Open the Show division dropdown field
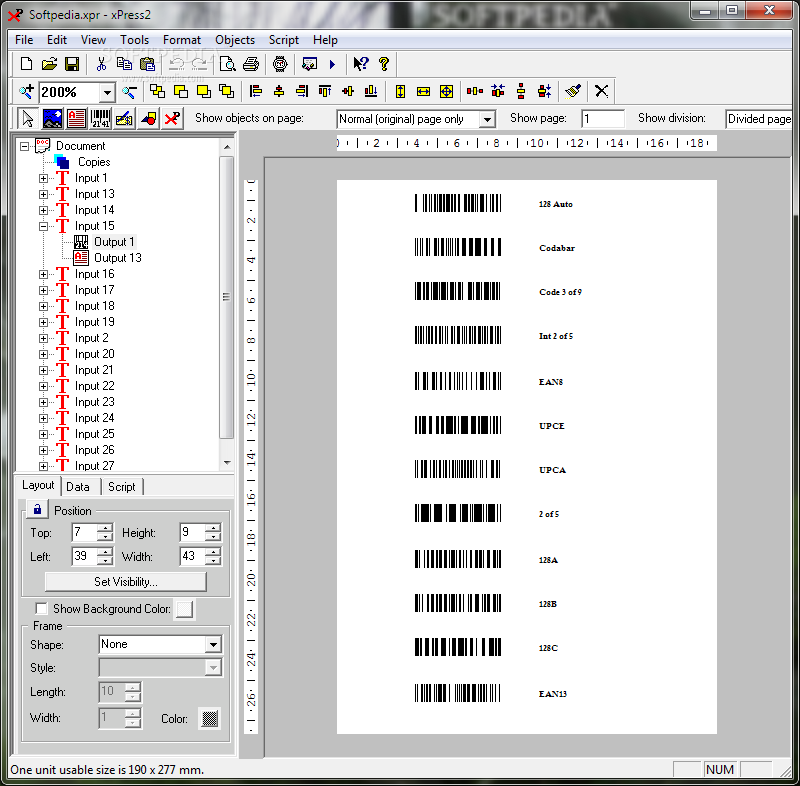The image size is (800, 786). (759, 119)
